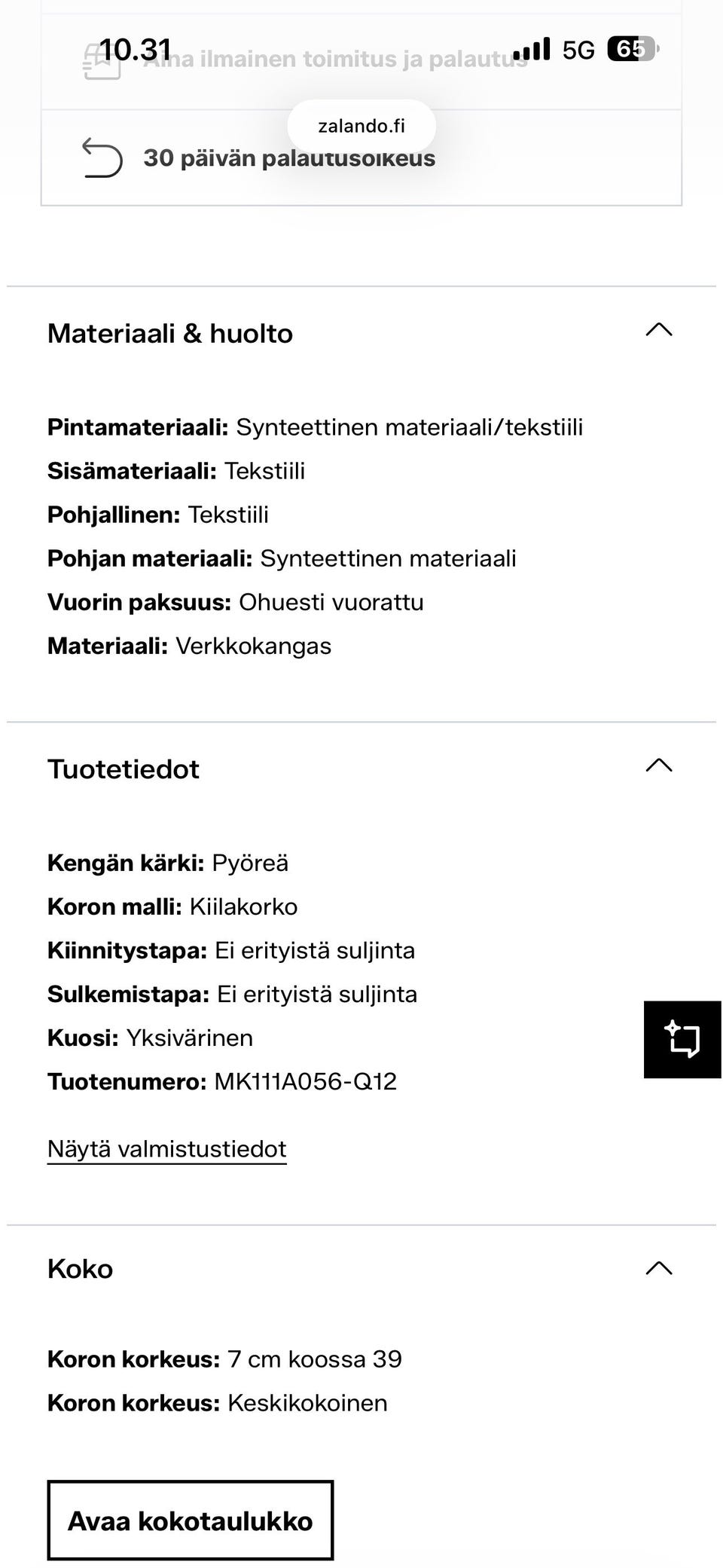Collapse the Tuotetiedot section

(657, 767)
